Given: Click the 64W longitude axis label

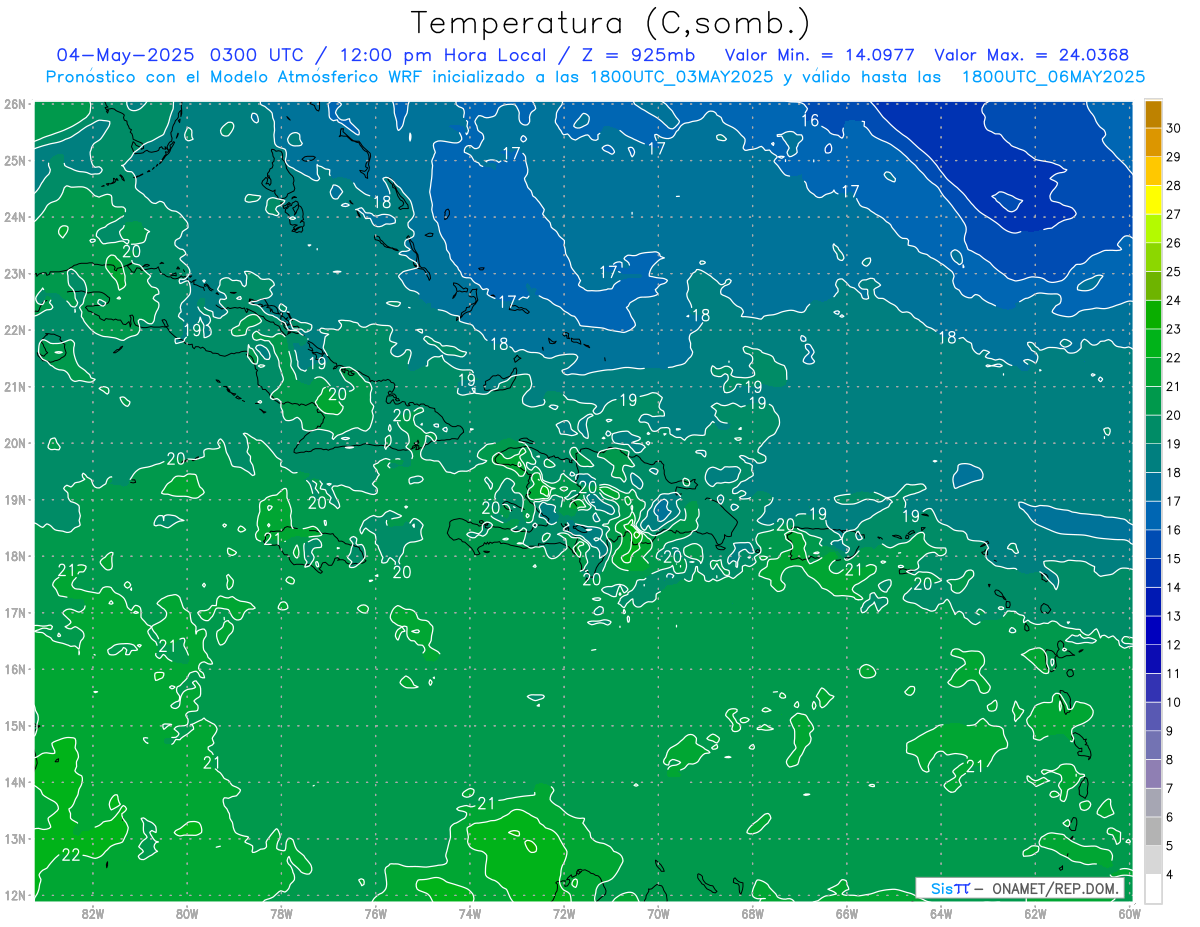Looking at the screenshot, I should click(x=940, y=912).
